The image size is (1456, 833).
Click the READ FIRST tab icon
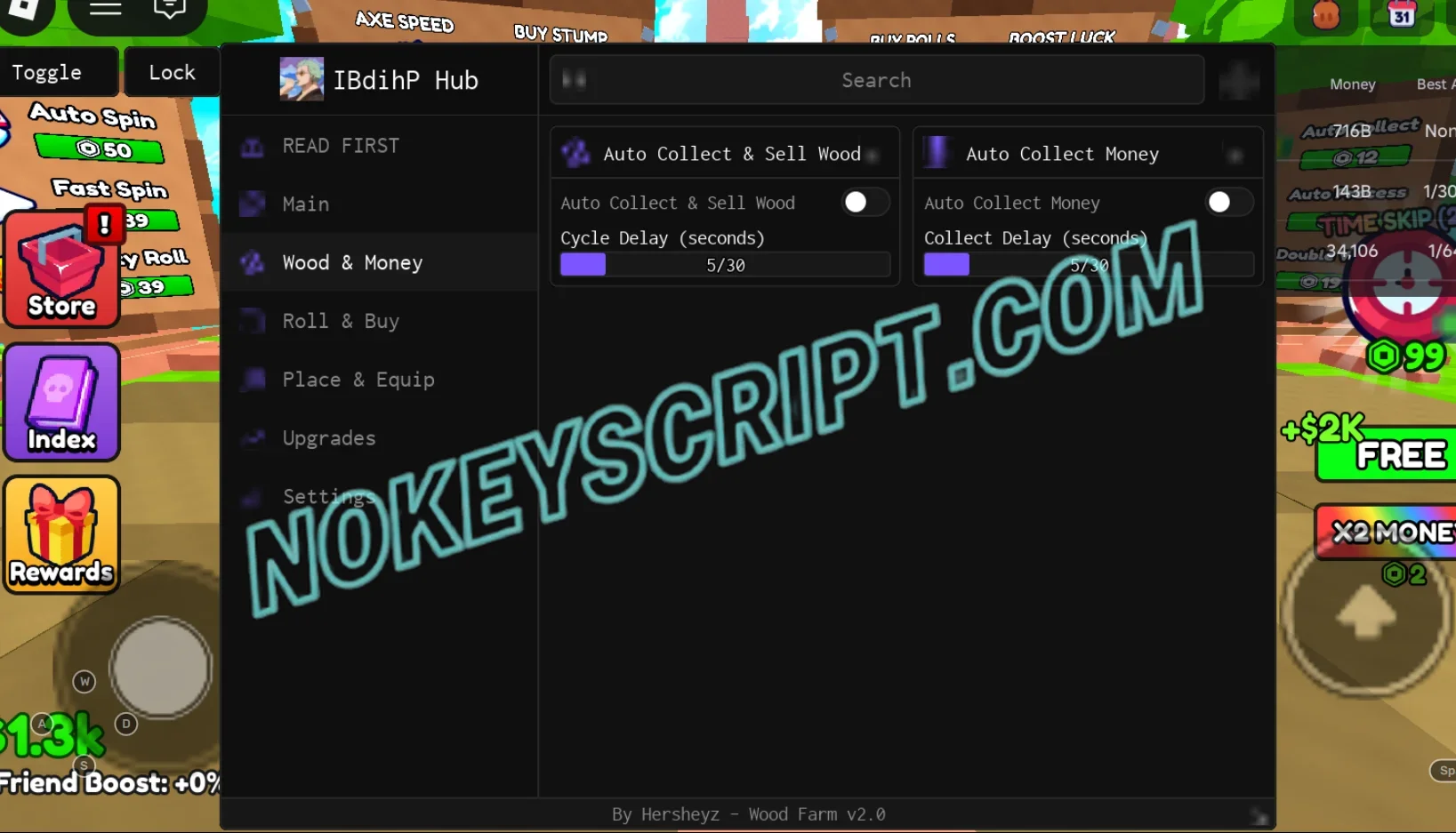point(253,147)
